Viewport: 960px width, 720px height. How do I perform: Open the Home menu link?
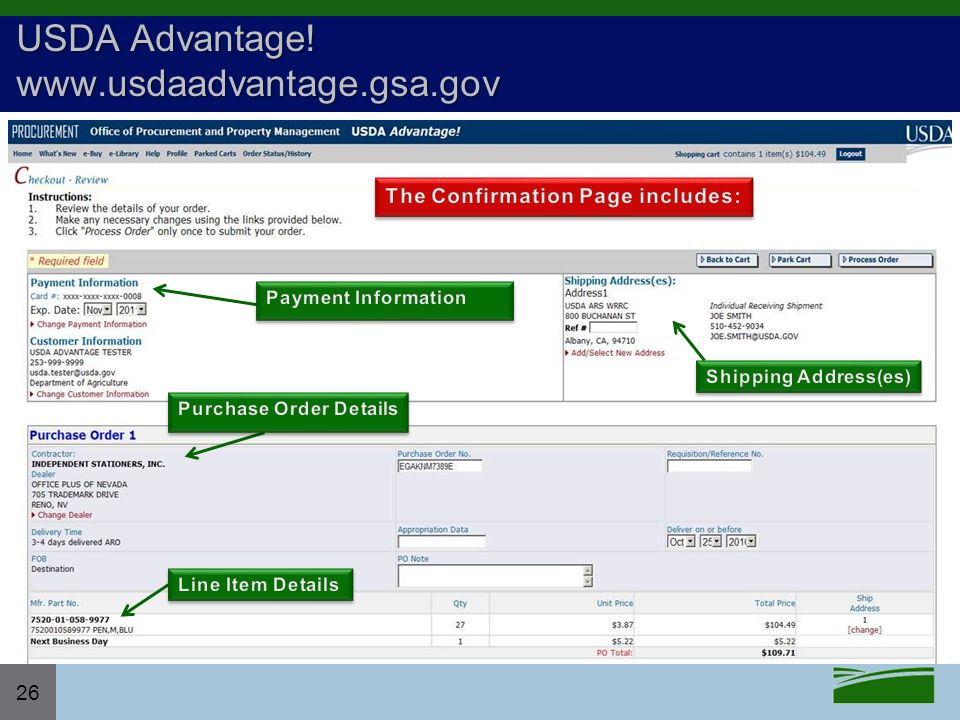tap(23, 154)
